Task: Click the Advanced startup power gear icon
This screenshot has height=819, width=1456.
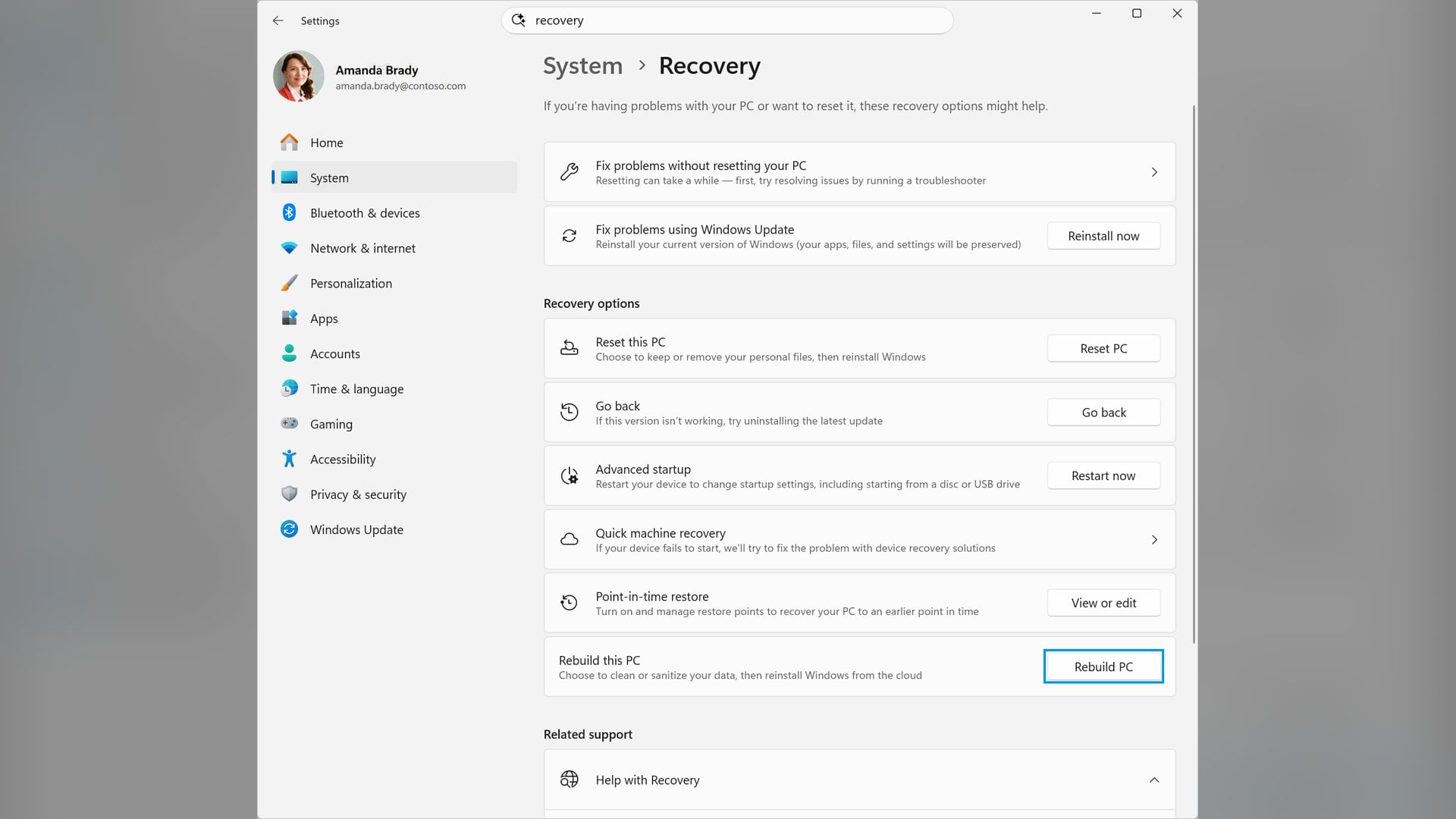Action: pyautogui.click(x=569, y=476)
